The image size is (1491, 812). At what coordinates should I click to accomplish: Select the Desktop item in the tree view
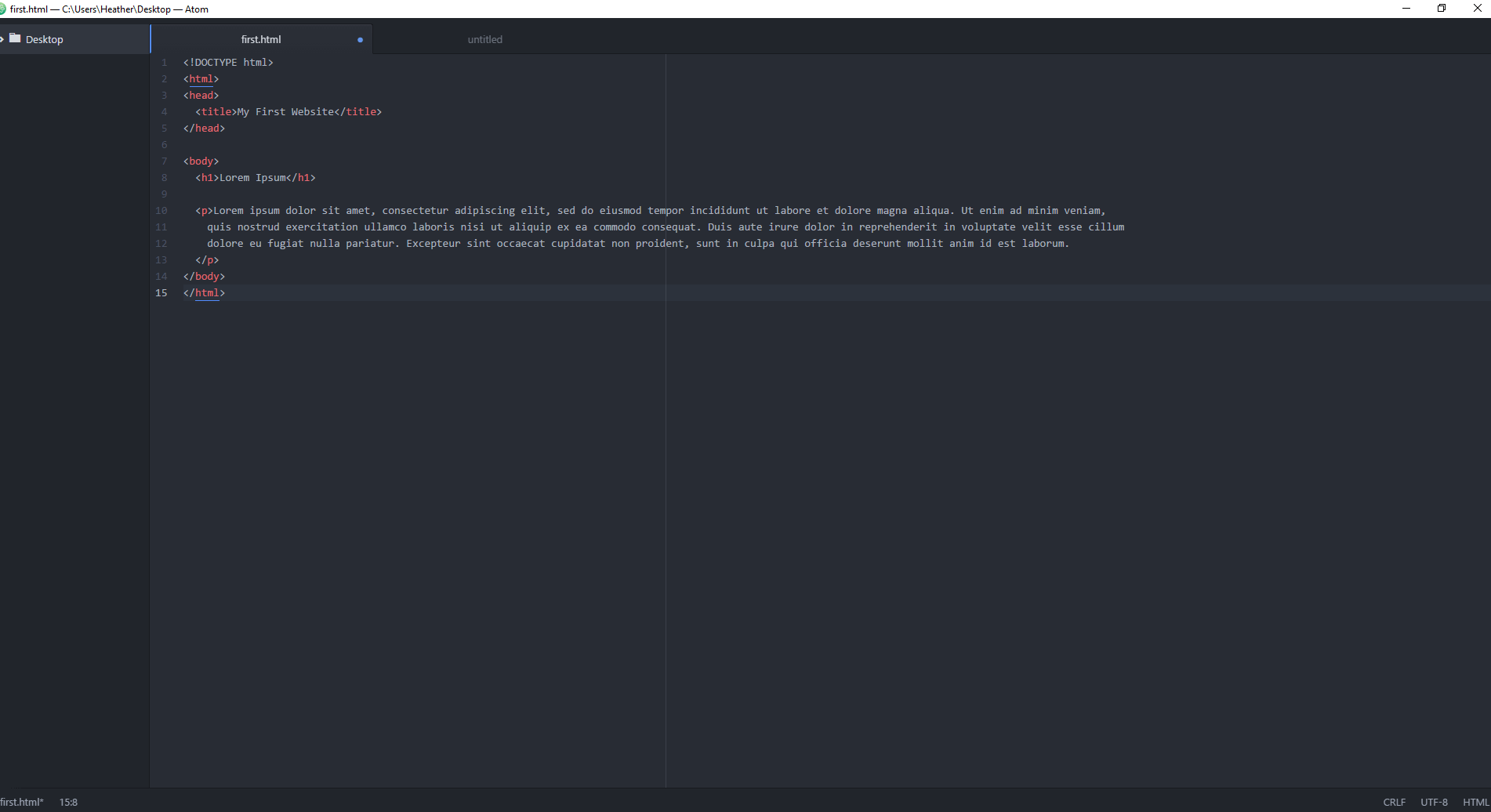click(x=43, y=38)
